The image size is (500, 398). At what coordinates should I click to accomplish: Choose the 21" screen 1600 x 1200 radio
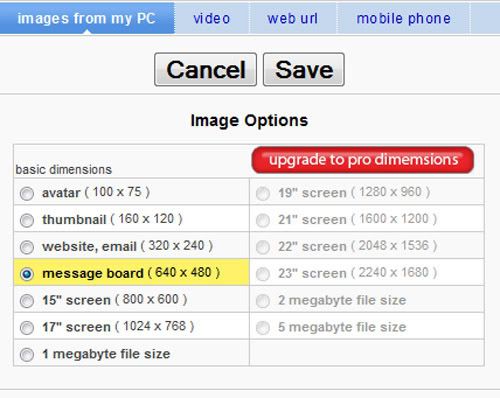pos(263,220)
